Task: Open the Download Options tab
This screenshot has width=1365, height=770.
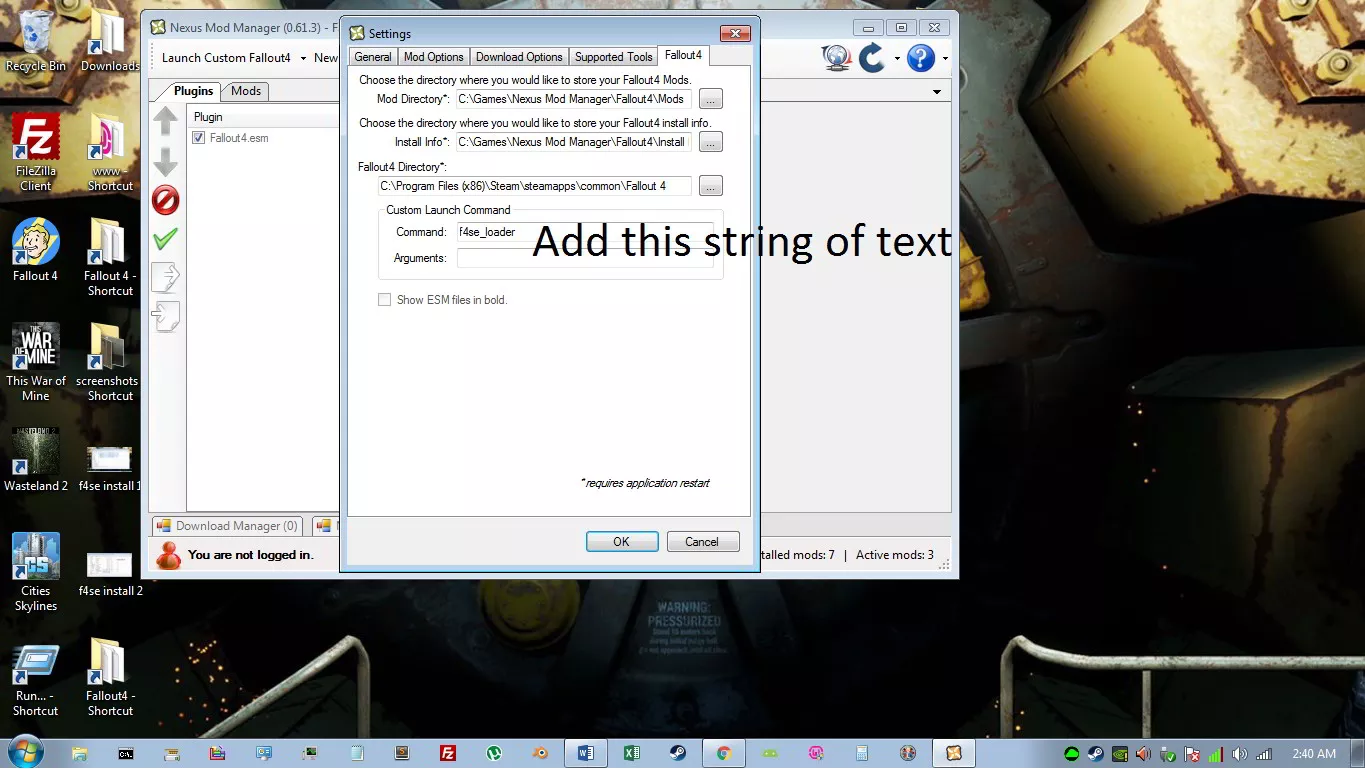Action: (x=519, y=57)
